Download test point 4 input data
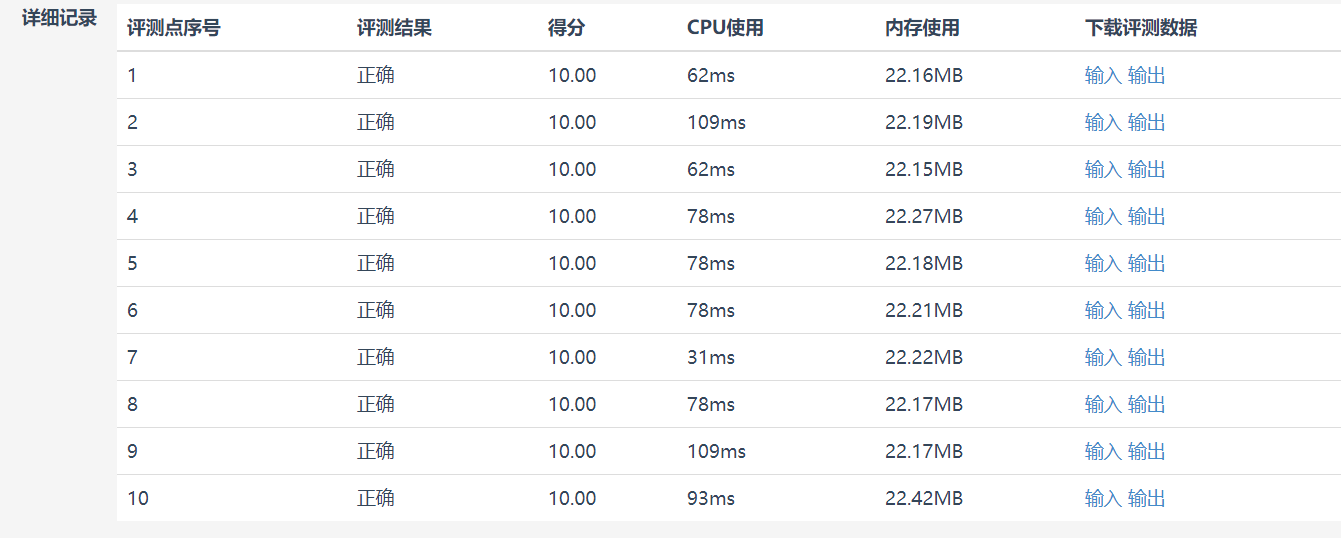This screenshot has width=1341, height=538. coord(1103,217)
